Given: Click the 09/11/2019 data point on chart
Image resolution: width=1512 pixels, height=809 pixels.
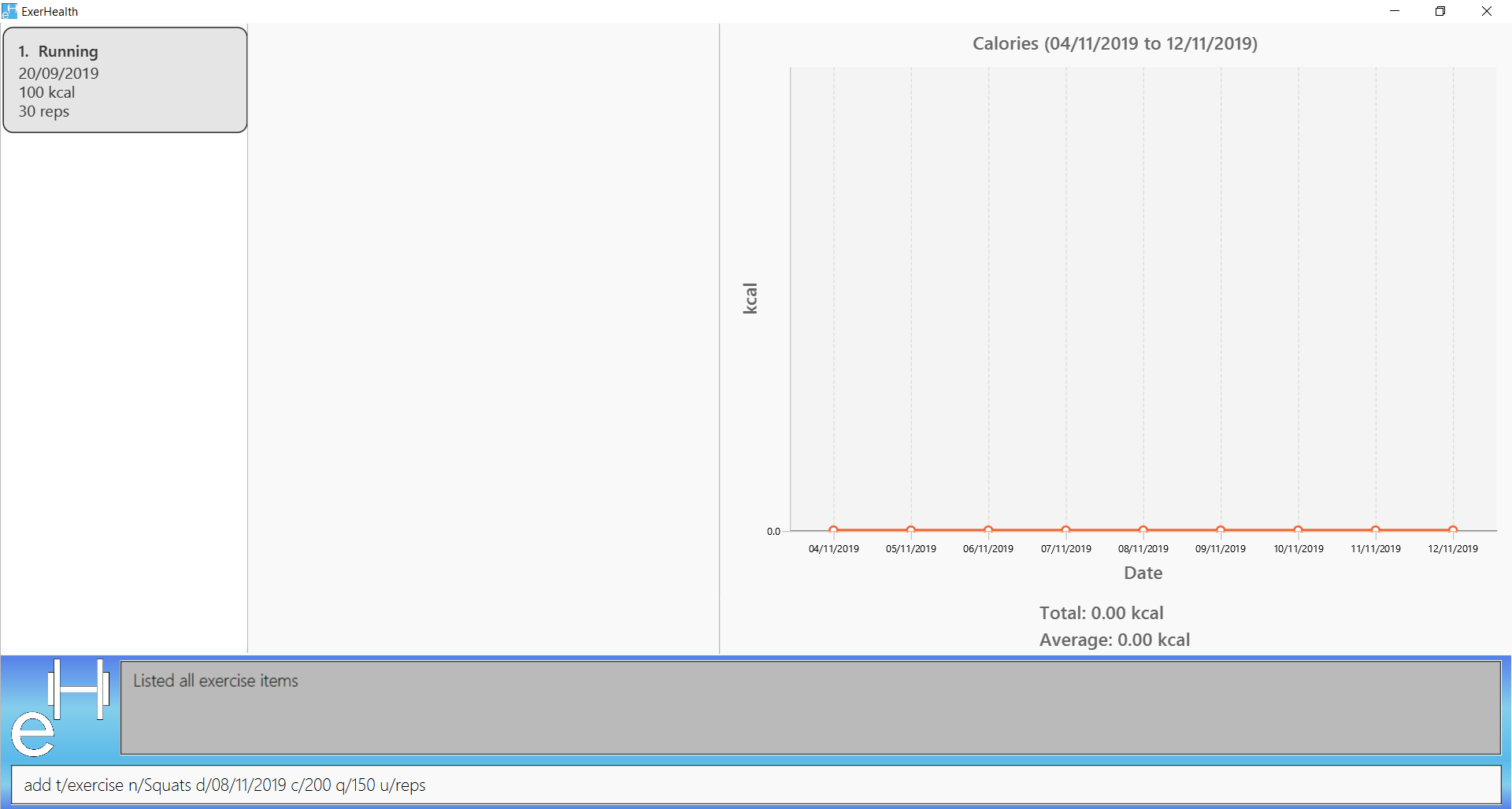Looking at the screenshot, I should [1221, 530].
